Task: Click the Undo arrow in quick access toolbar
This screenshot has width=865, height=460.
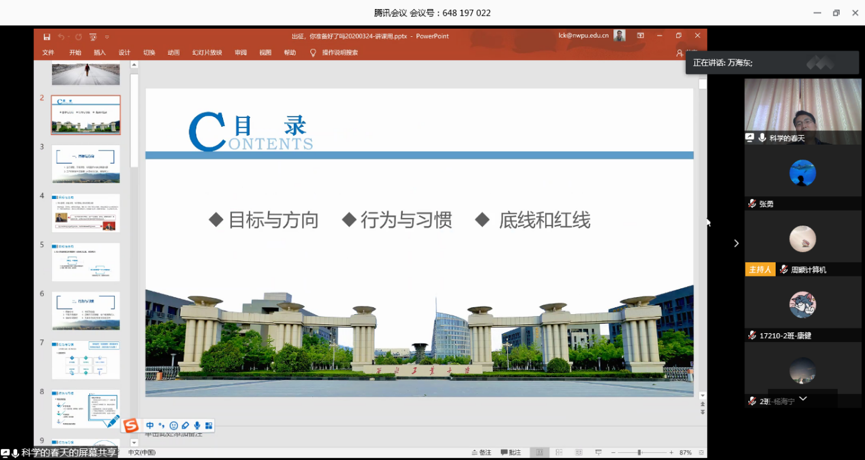Action: (x=61, y=37)
